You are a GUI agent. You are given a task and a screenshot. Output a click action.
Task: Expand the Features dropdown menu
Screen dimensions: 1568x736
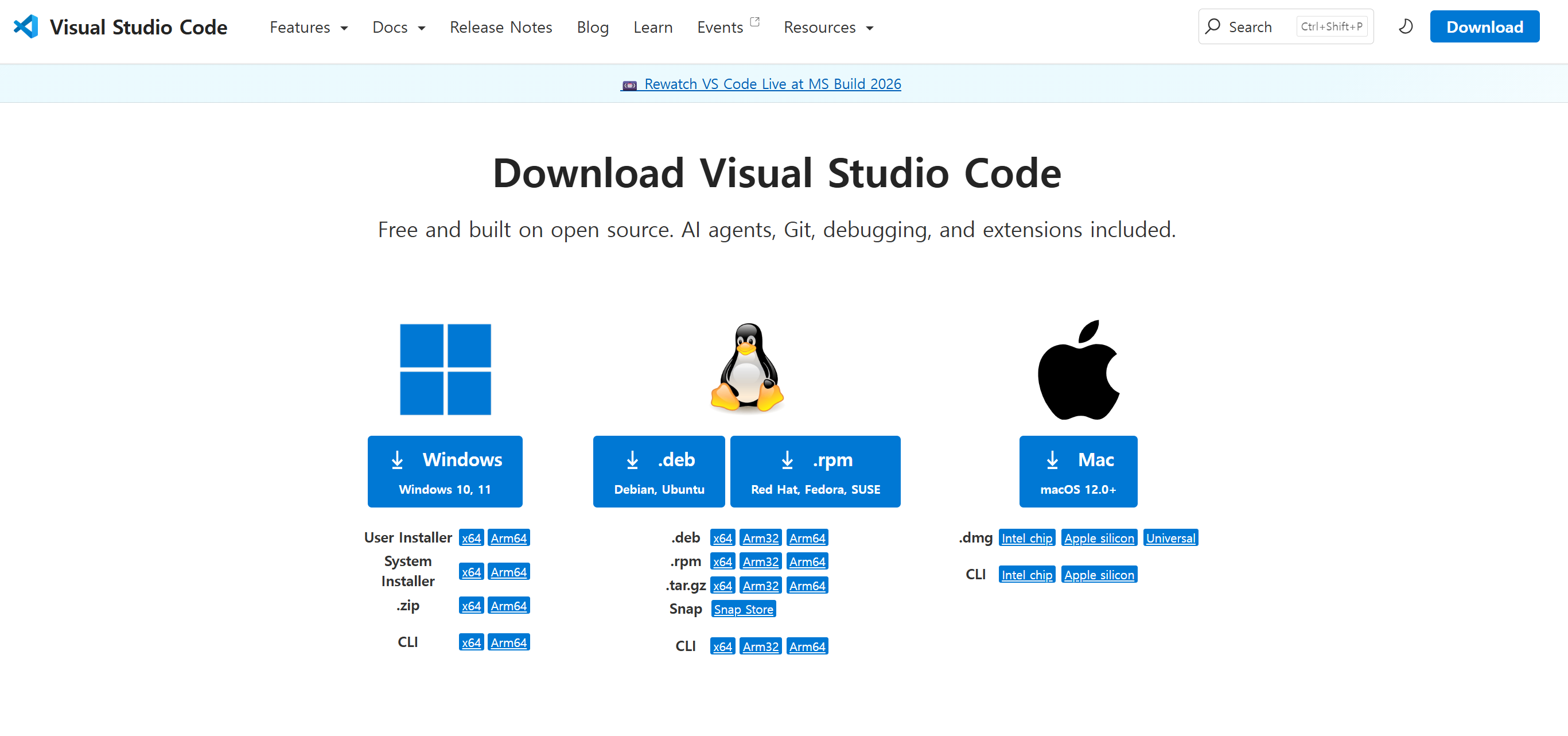(309, 28)
